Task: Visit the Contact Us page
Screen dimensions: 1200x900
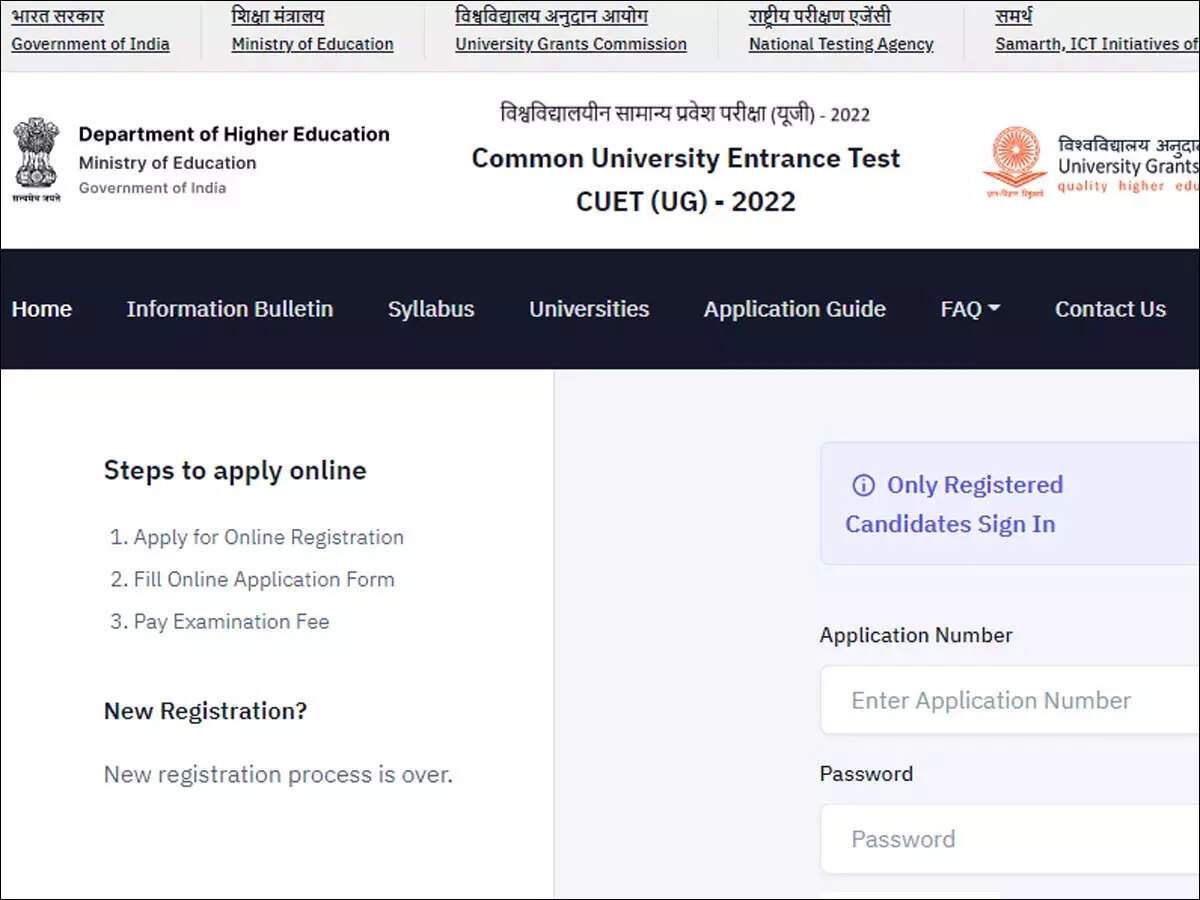Action: (1110, 309)
